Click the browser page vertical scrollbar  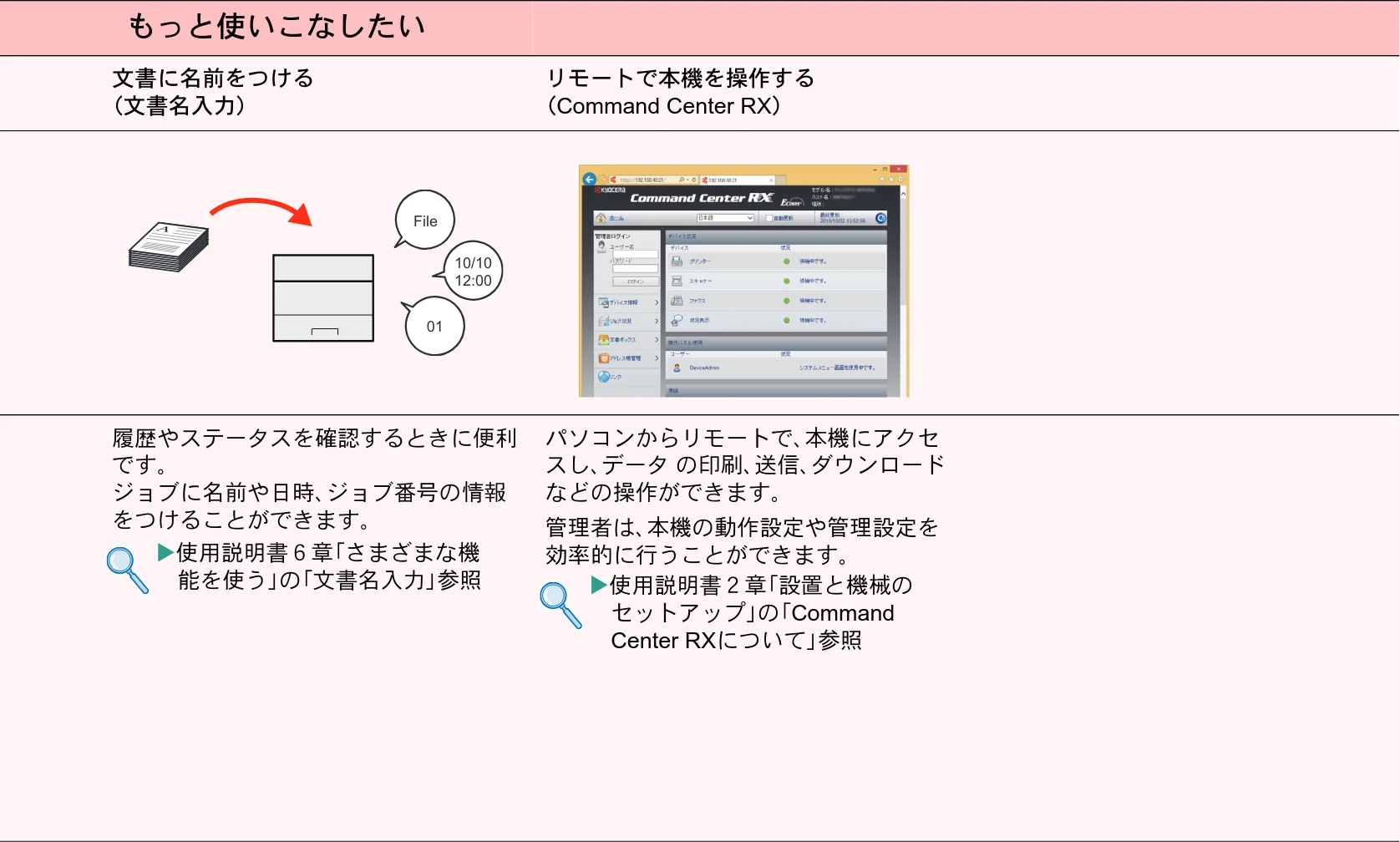[x=903, y=291]
